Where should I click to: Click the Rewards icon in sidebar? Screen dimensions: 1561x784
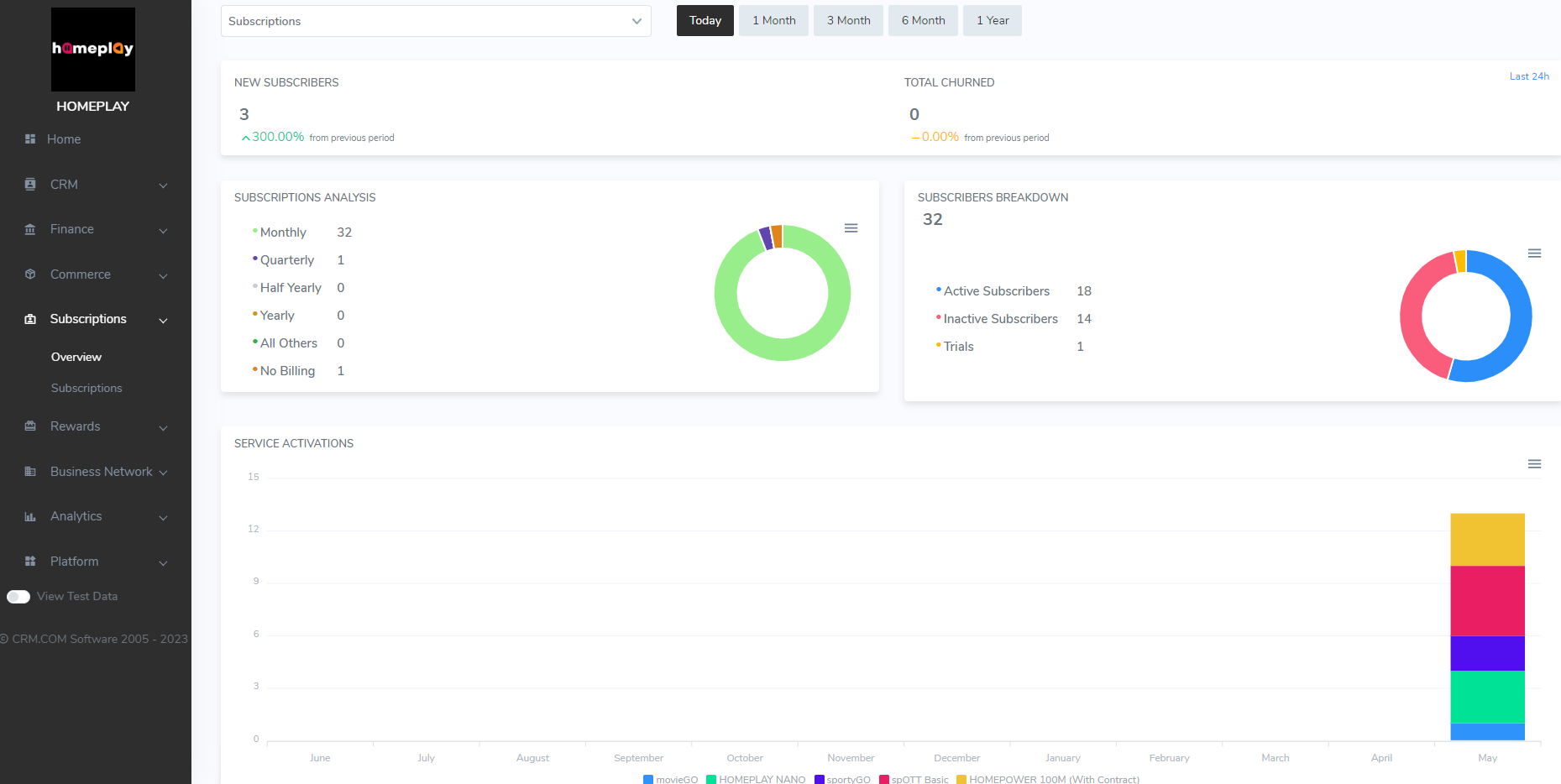30,426
